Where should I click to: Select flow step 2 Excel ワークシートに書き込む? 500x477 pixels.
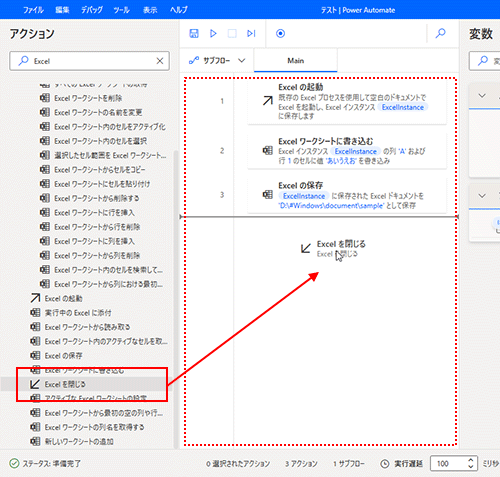coord(347,151)
